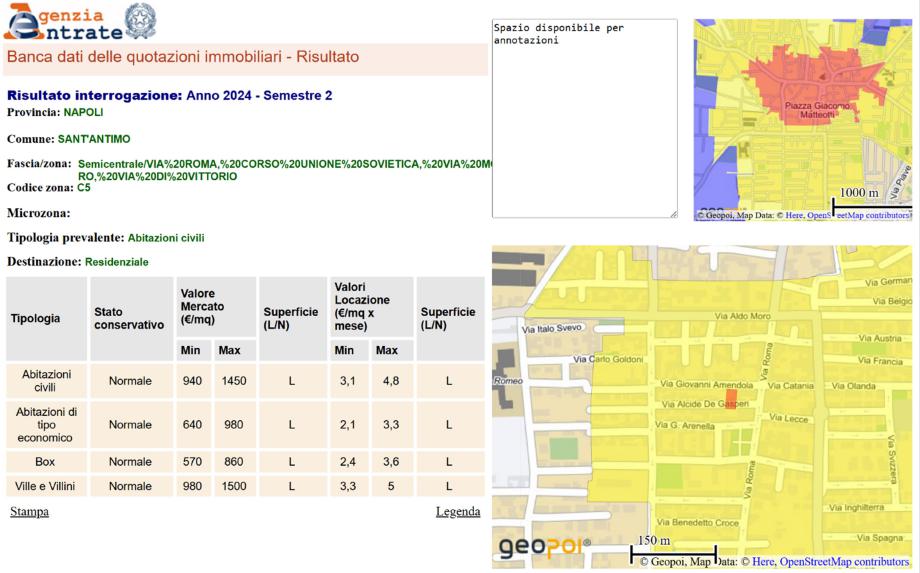Open OpenStreetMap contributors link under the large map

click(x=844, y=562)
